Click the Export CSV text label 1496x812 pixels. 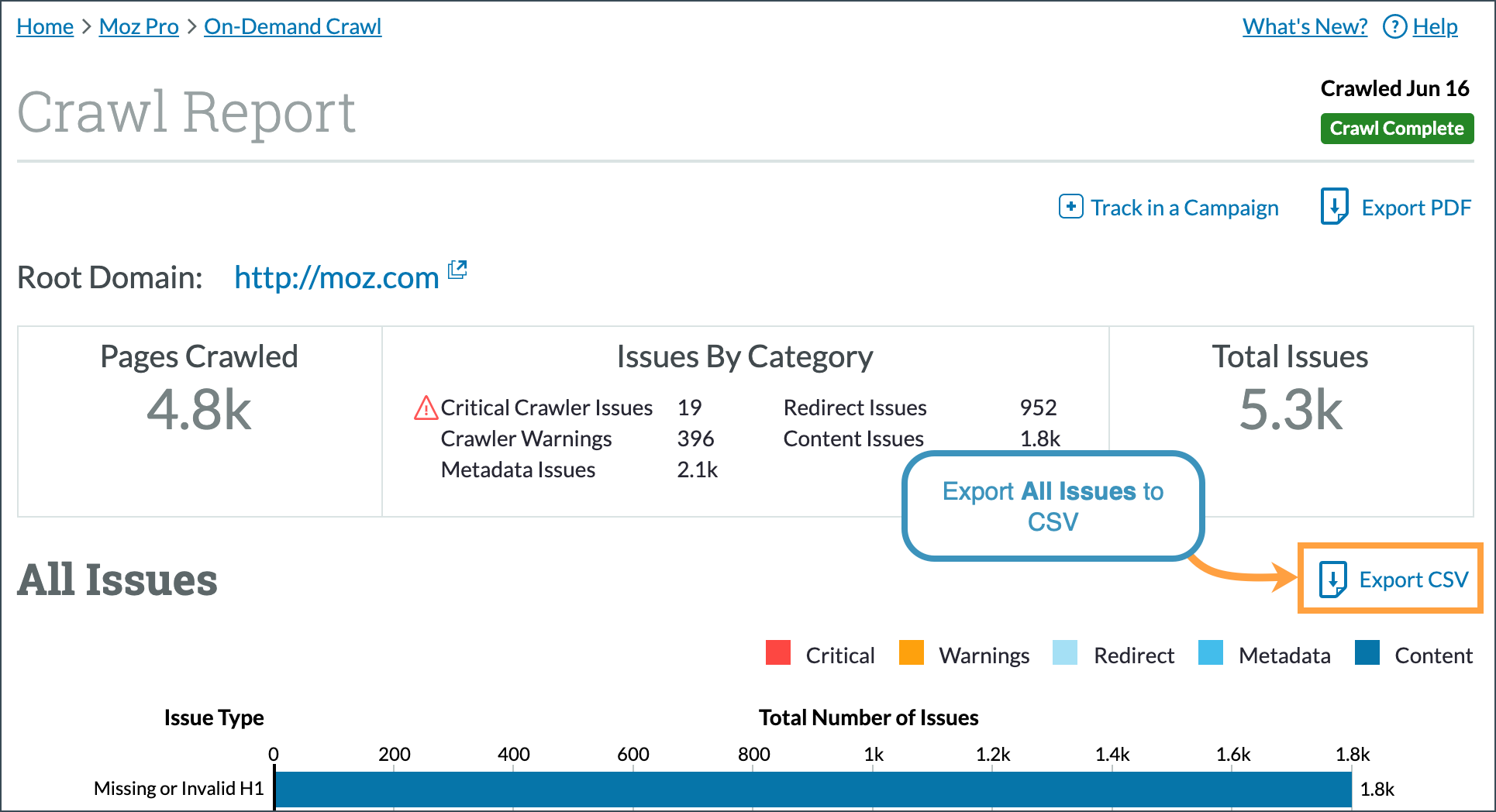[x=1415, y=579]
